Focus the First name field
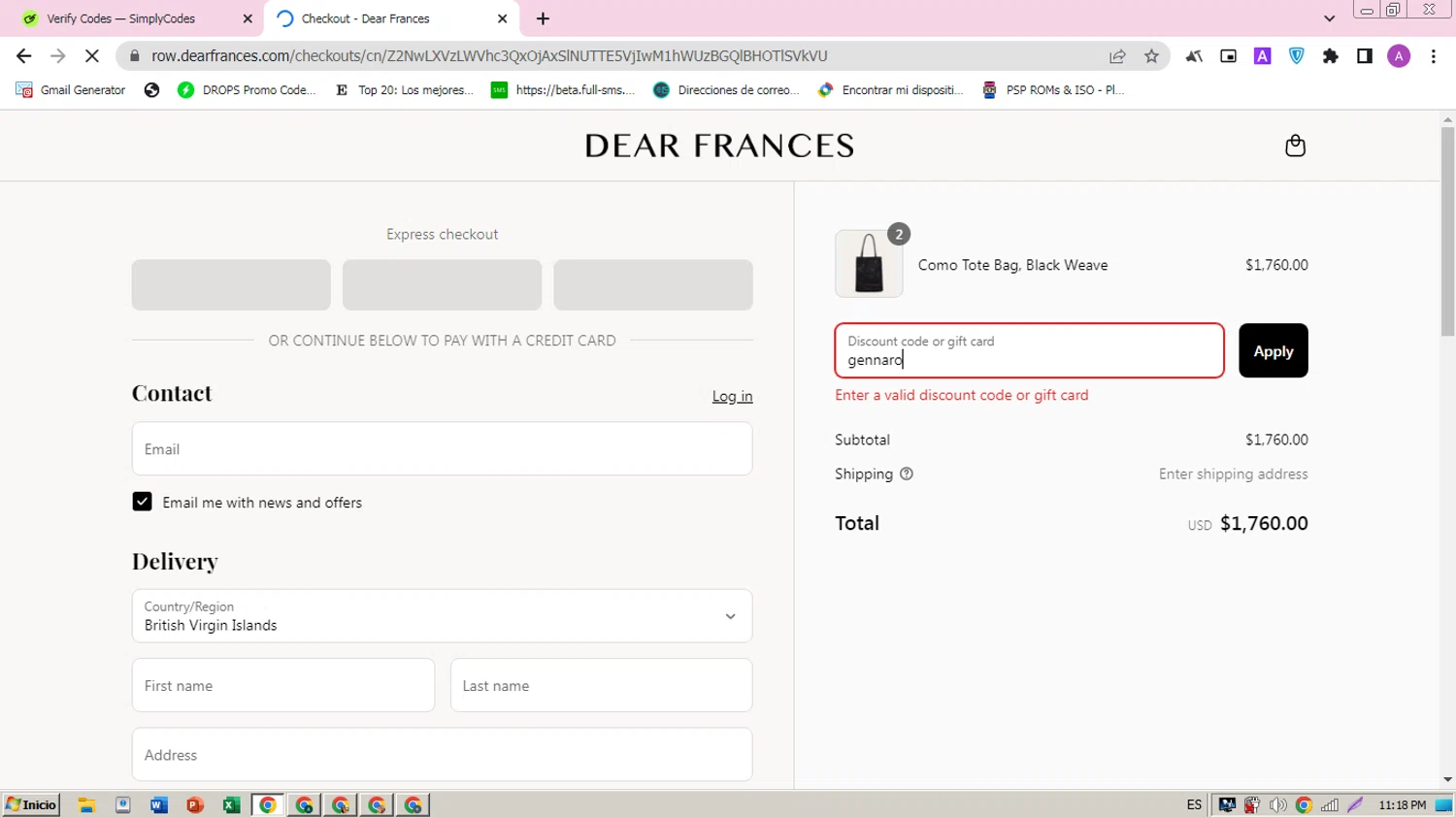The image size is (1456, 818). 283,685
